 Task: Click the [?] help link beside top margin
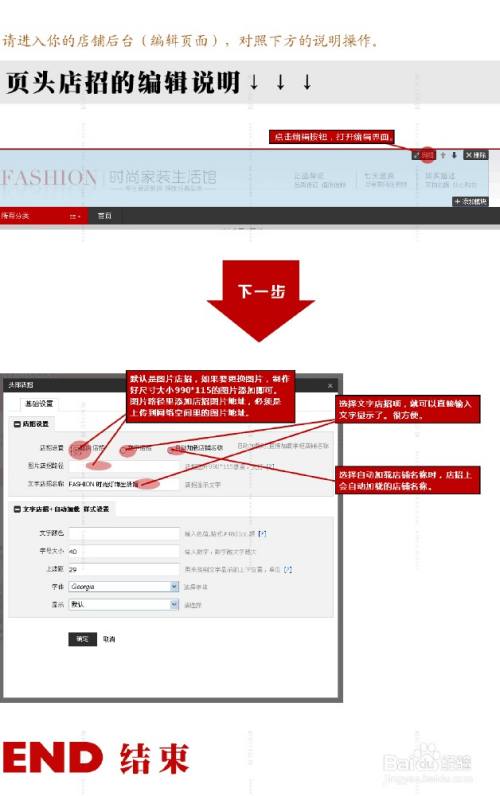point(287,570)
